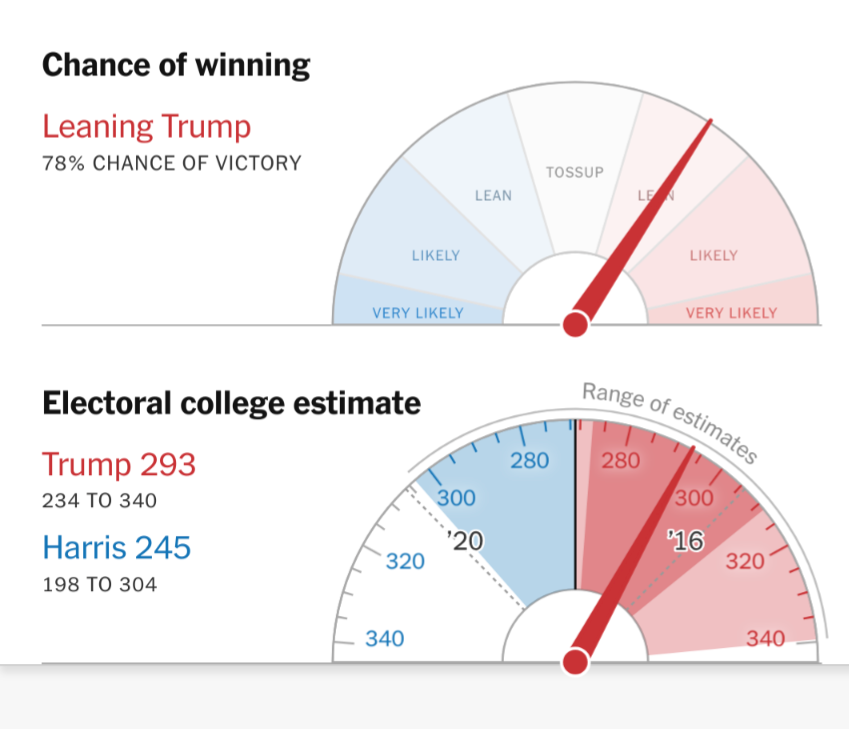Click the '16 election marker label

pos(685,541)
